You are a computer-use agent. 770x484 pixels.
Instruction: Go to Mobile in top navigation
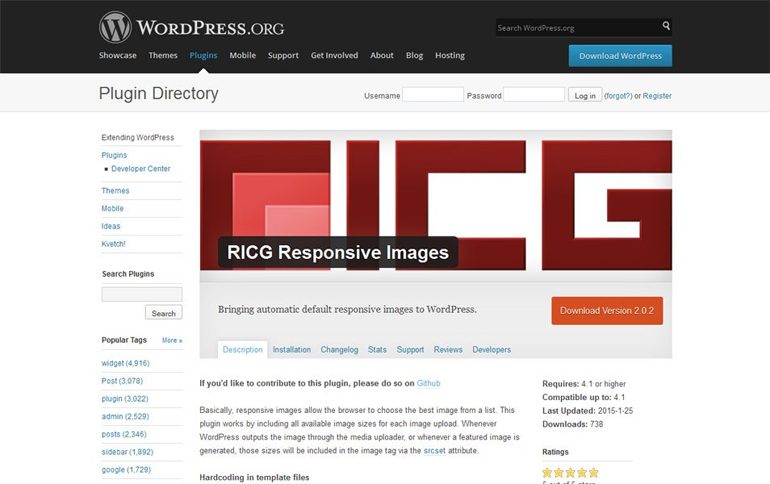pyautogui.click(x=243, y=55)
